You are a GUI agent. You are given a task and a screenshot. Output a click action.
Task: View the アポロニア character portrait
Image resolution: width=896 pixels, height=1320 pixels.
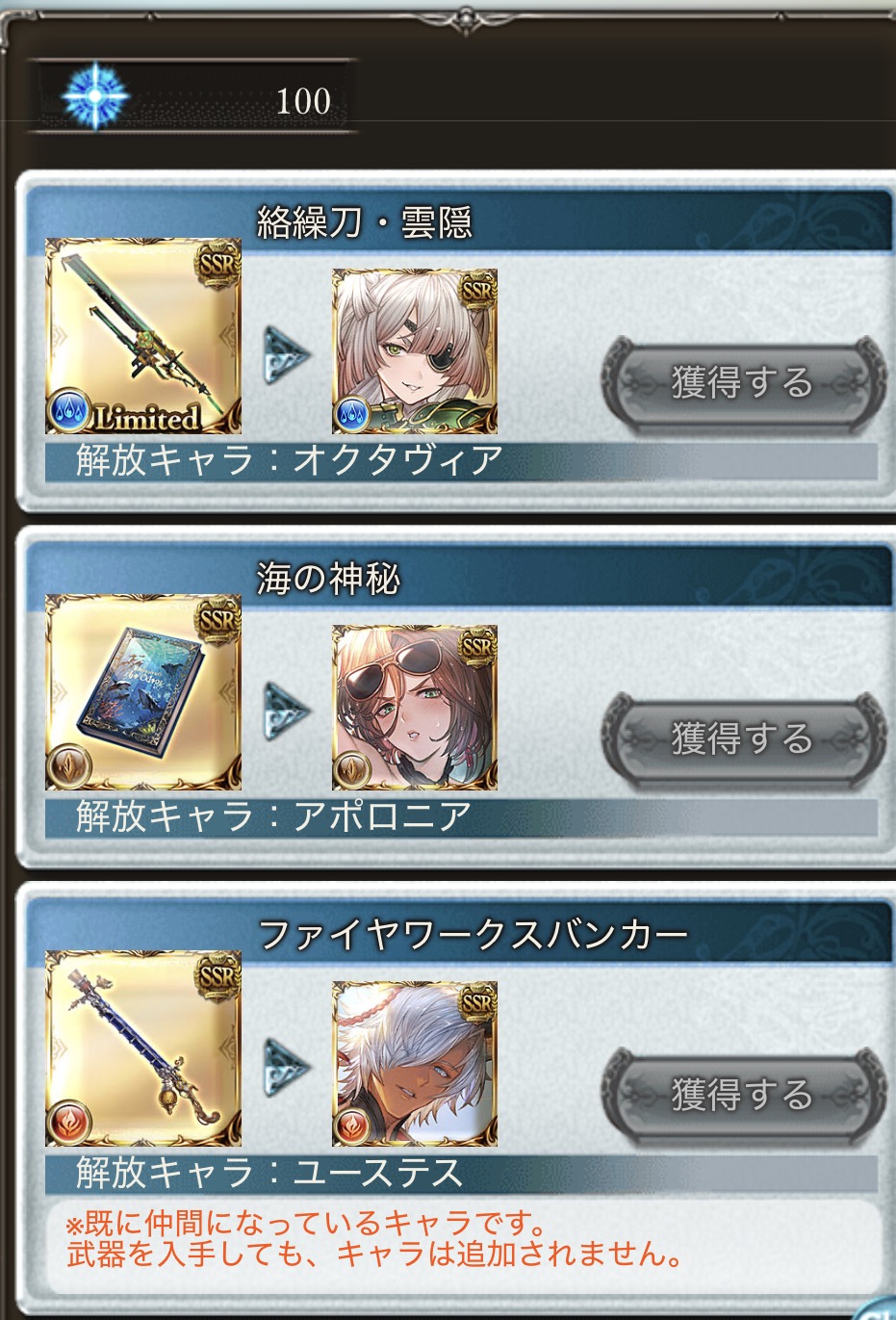coord(415,708)
